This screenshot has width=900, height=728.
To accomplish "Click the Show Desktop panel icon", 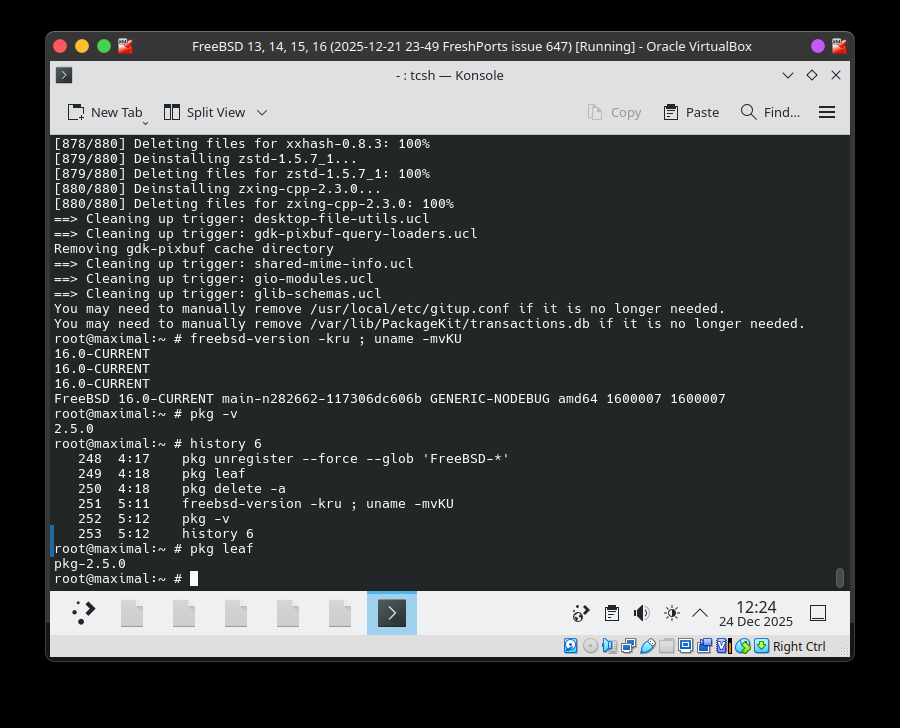I will [x=817, y=613].
